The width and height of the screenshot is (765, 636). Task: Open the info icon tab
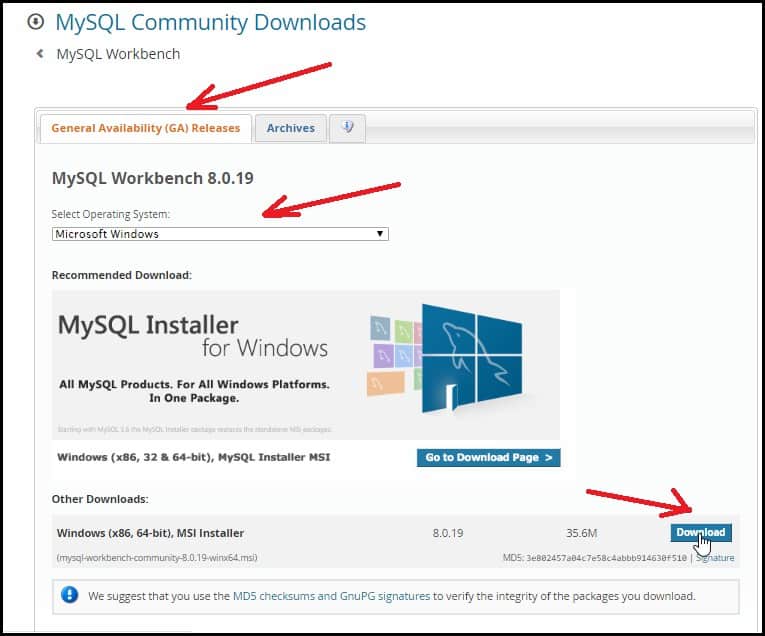tap(347, 128)
